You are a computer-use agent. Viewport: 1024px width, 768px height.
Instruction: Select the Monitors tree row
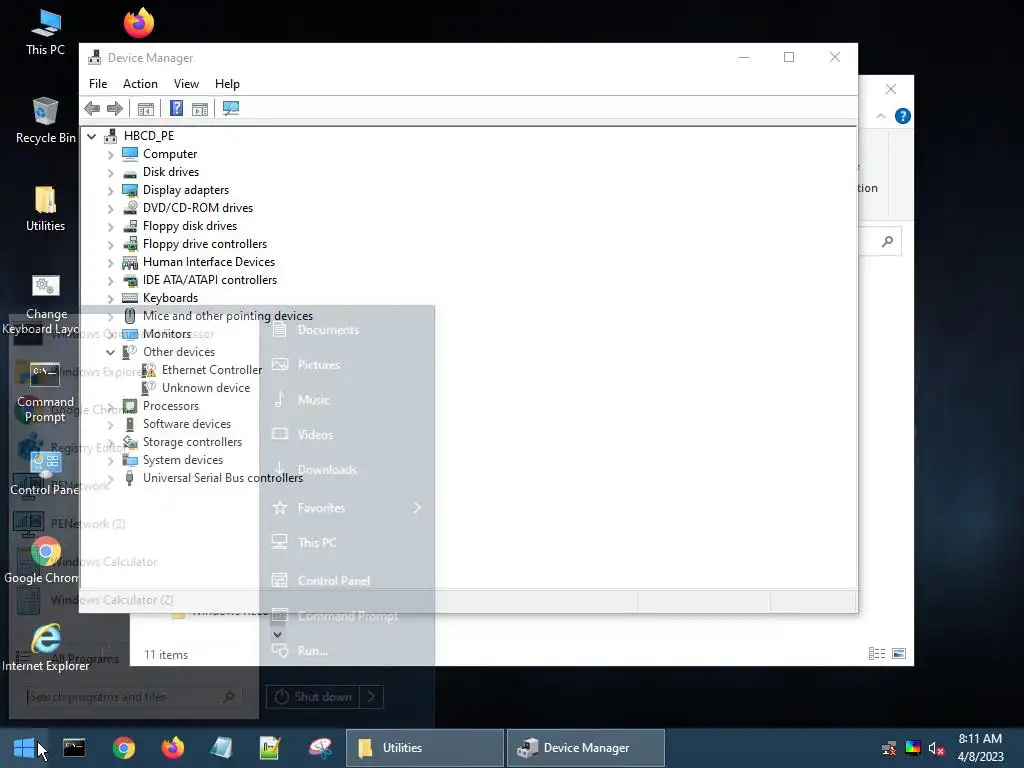pos(167,334)
